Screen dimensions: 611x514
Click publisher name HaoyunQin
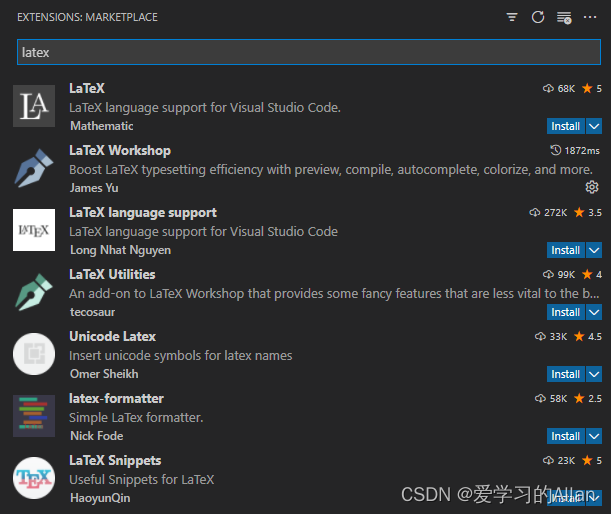[100, 498]
